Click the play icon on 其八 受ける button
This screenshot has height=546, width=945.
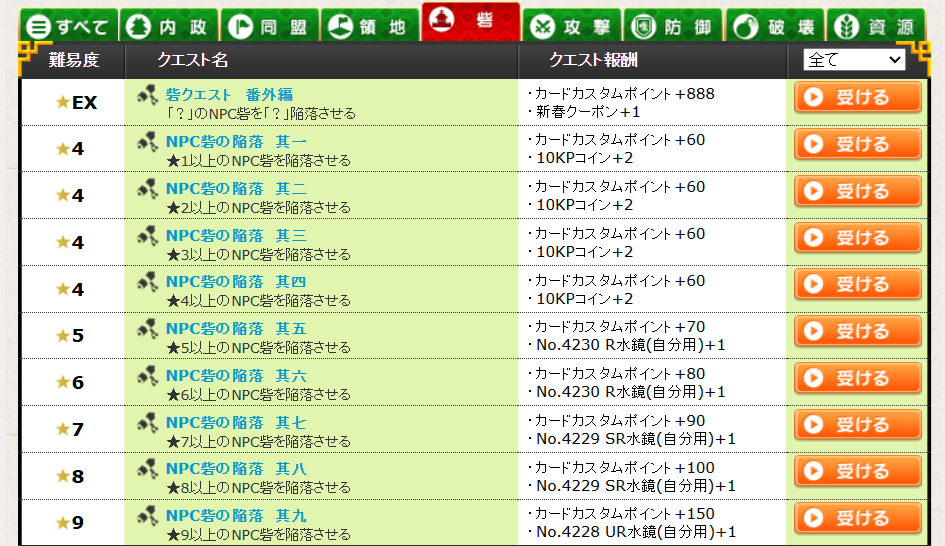coord(814,472)
